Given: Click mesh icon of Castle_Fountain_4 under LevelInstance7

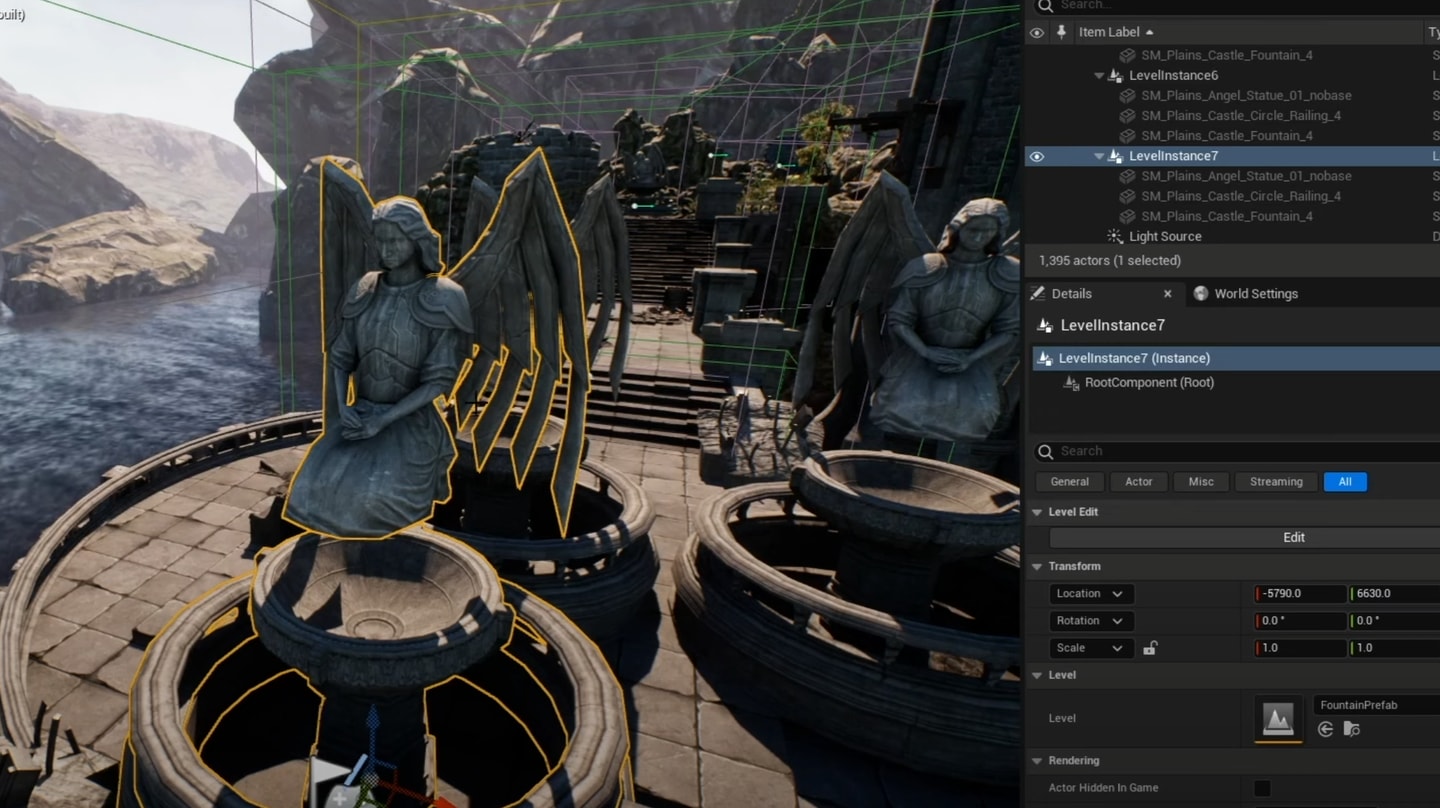Looking at the screenshot, I should pyautogui.click(x=1127, y=216).
